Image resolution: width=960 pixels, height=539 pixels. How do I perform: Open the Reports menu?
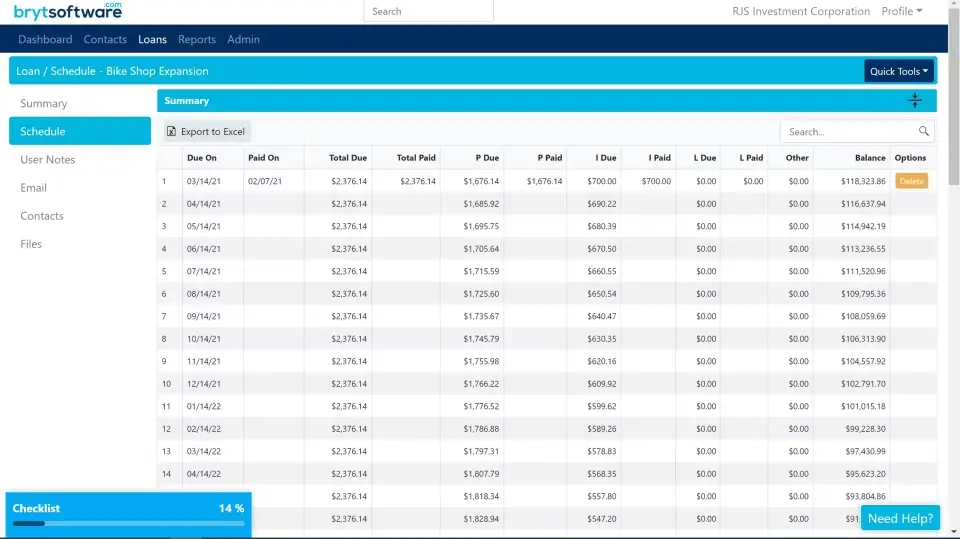(197, 39)
